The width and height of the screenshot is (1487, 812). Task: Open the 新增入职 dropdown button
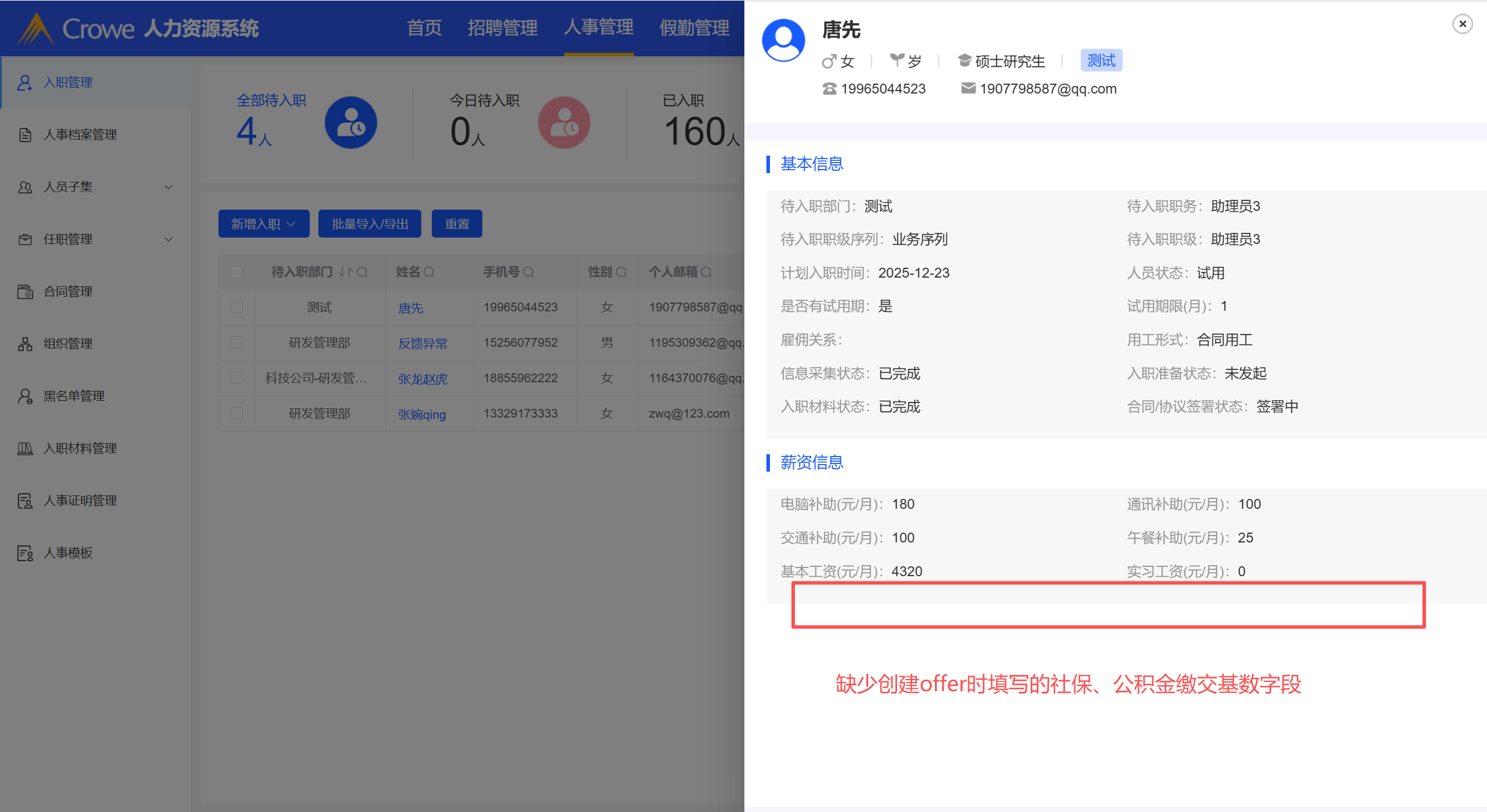[263, 224]
